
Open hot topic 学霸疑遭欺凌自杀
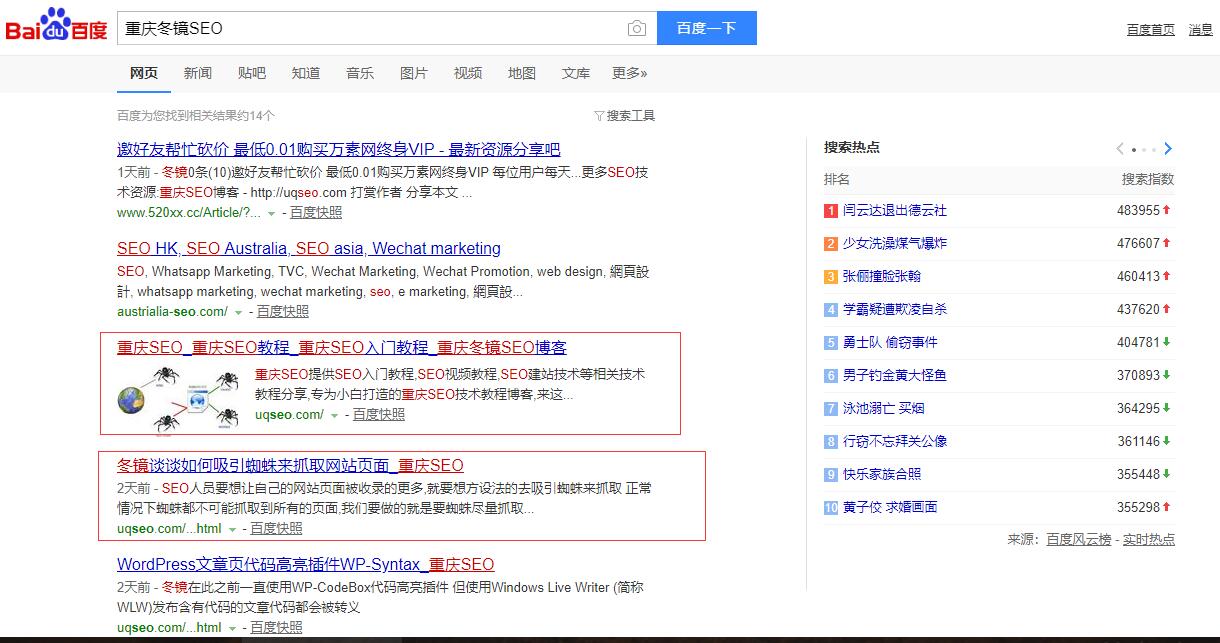click(895, 310)
